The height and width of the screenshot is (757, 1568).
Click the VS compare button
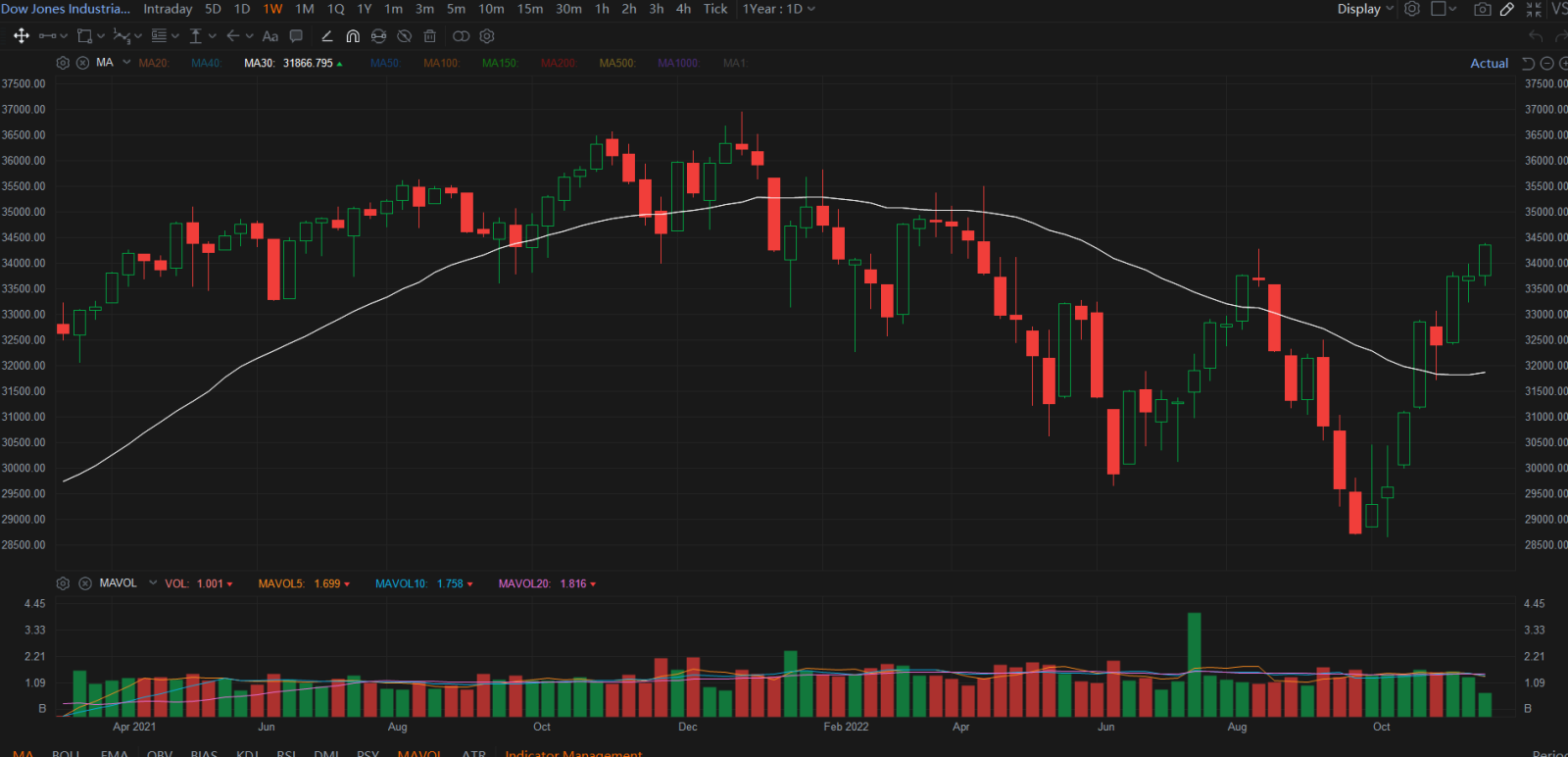(x=1559, y=9)
